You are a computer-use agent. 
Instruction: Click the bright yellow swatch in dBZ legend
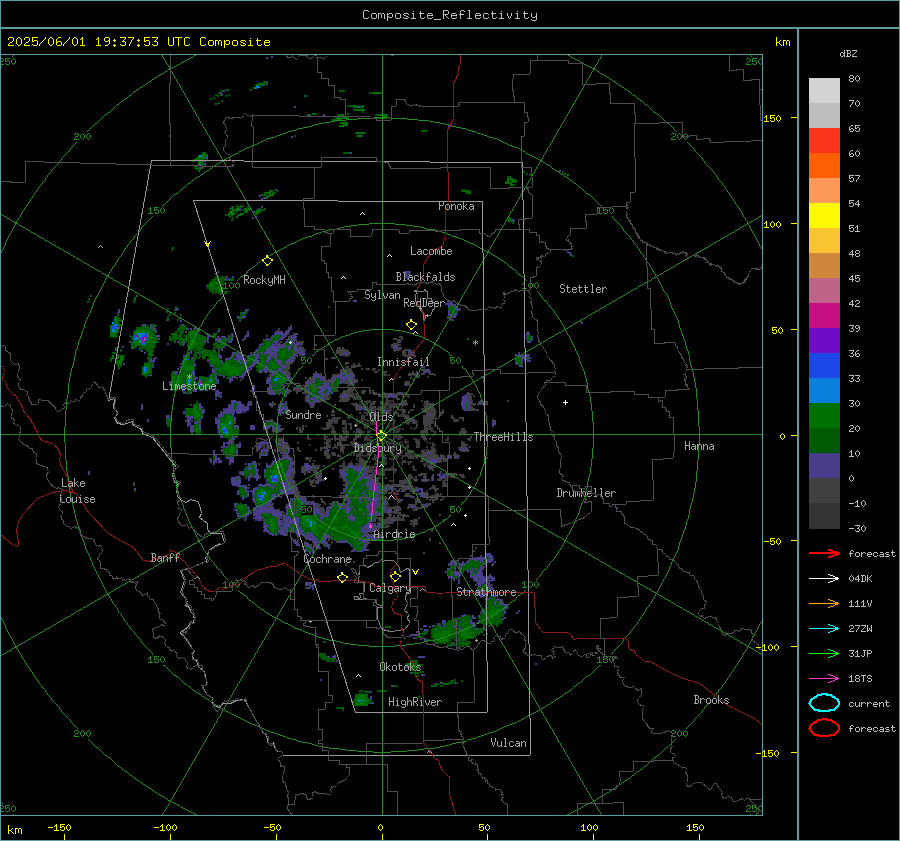click(x=824, y=216)
